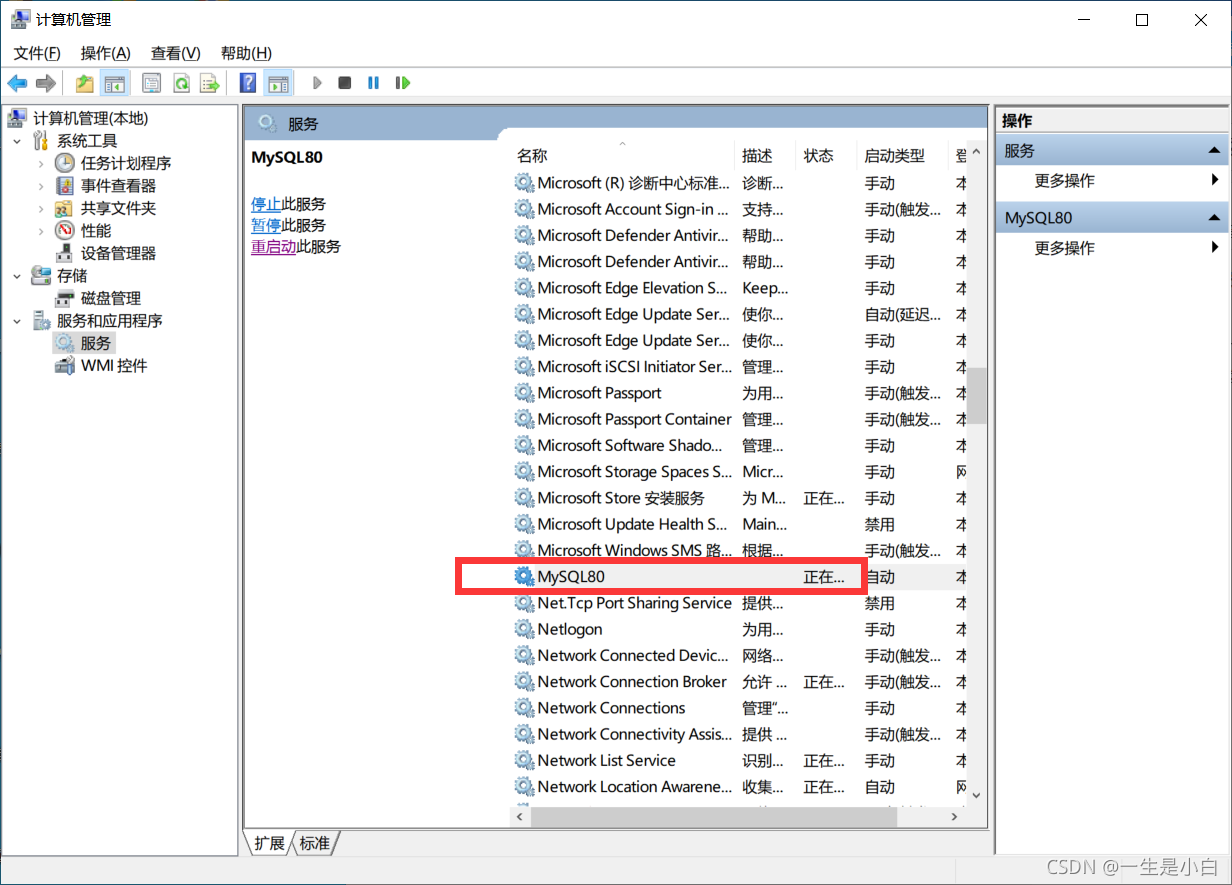Viewport: 1232px width, 885px height.
Task: Expand the 任务计划程序 tree node
Action: point(41,163)
